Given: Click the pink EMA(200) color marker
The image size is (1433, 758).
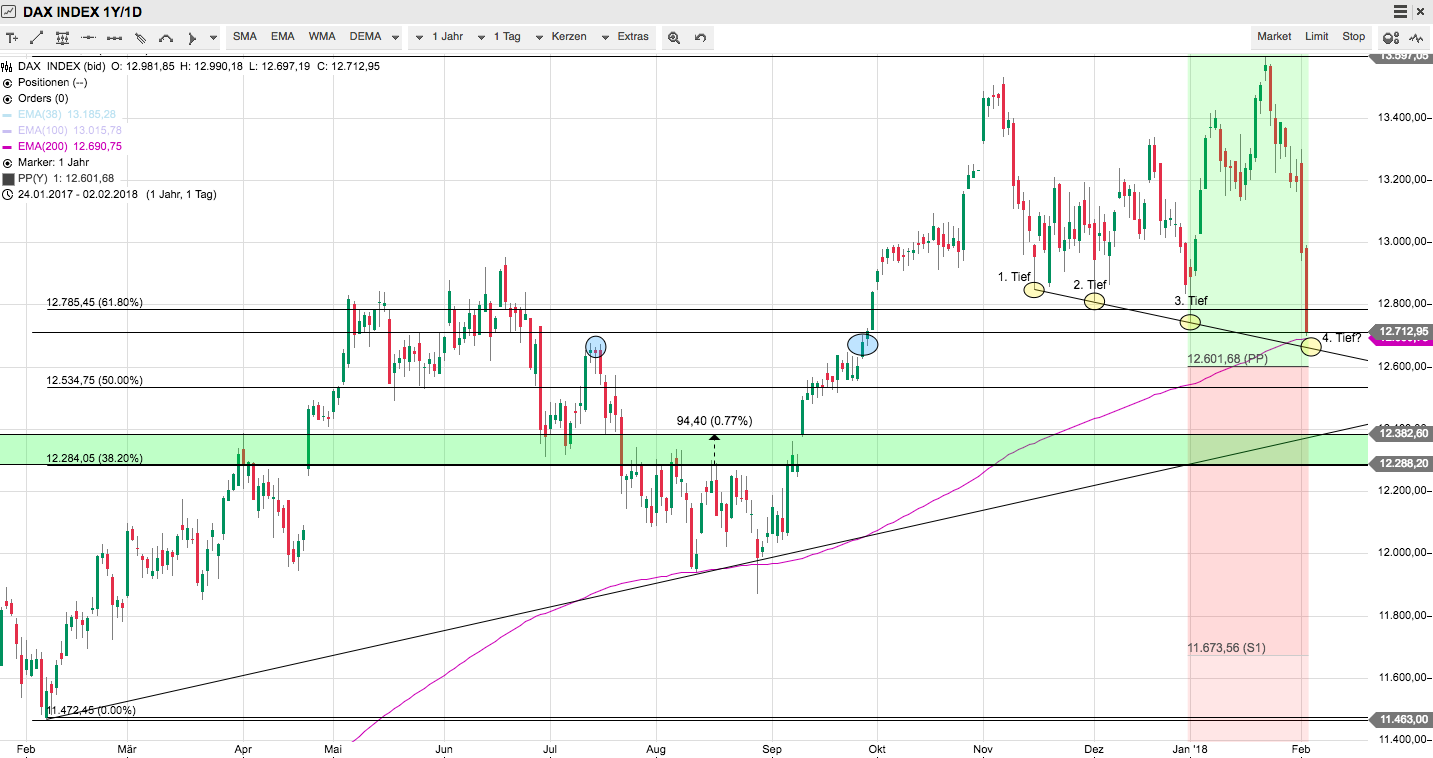Looking at the screenshot, I should point(9,146).
